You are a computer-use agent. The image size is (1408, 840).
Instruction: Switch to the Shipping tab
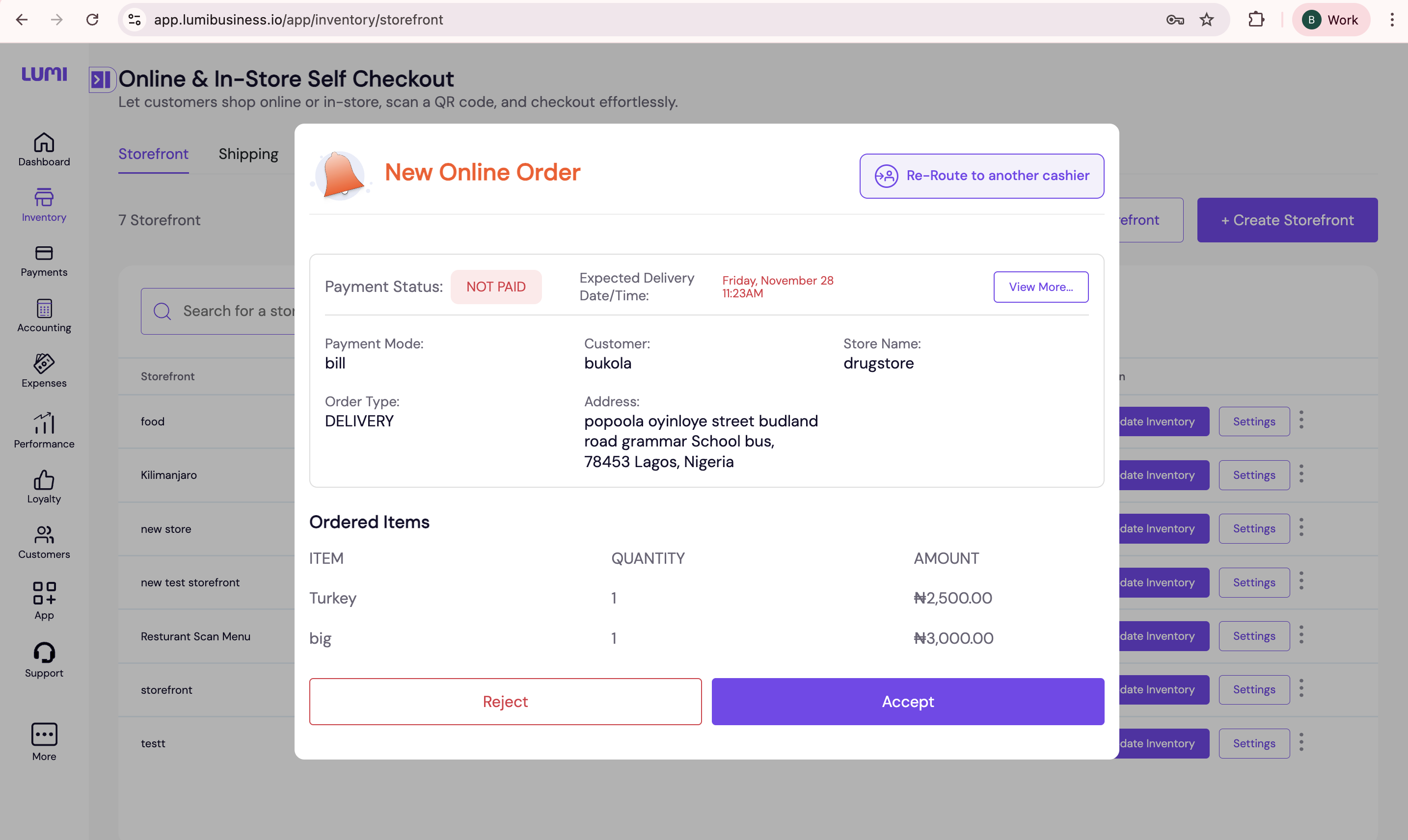tap(248, 154)
